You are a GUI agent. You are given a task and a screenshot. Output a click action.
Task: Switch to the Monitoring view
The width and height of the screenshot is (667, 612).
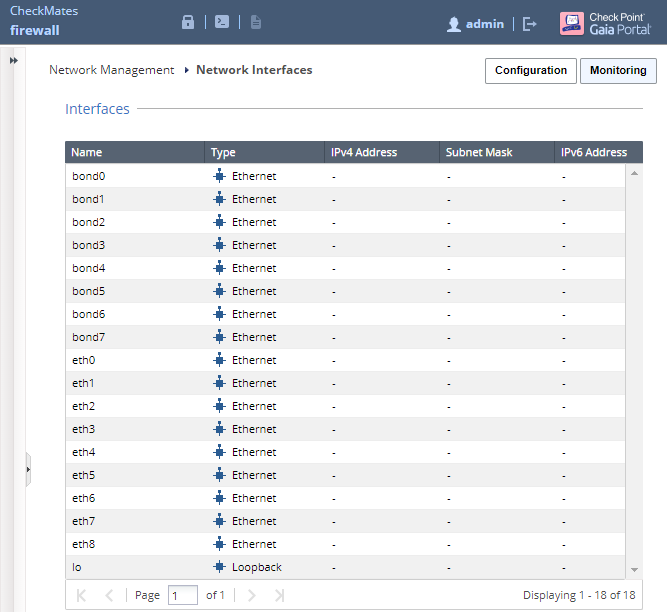click(x=617, y=71)
